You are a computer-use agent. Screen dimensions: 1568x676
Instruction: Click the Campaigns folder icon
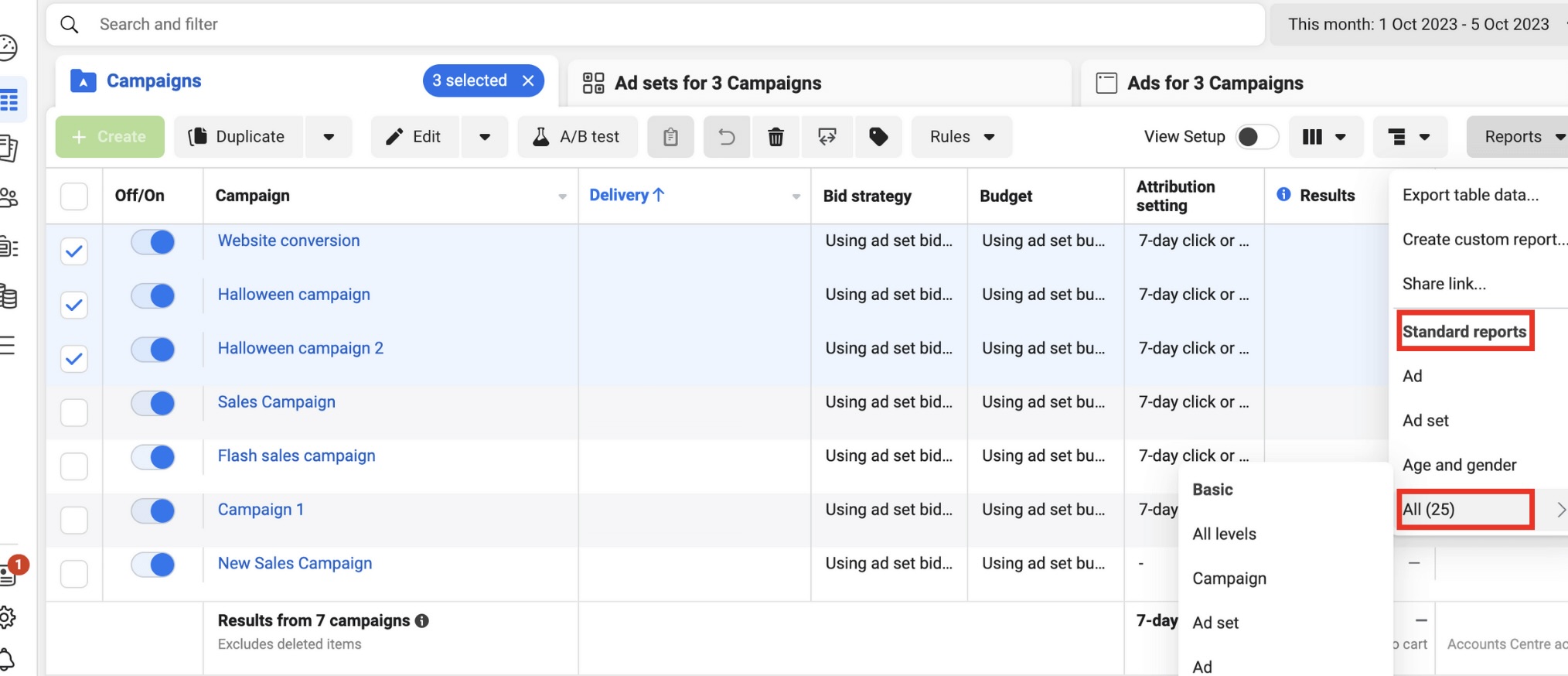(x=83, y=81)
